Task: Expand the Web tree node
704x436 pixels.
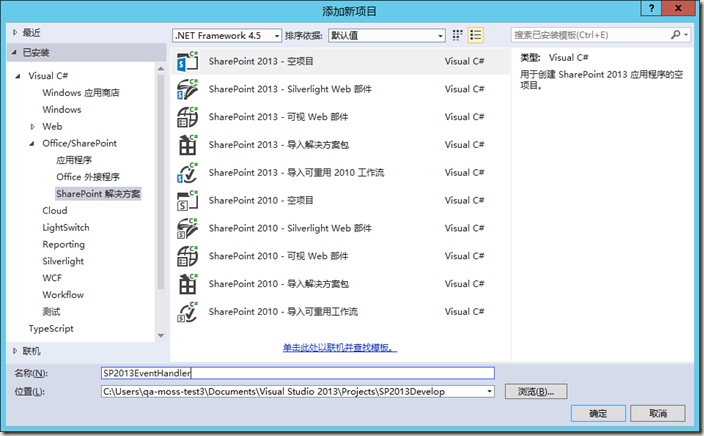Action: [x=32, y=127]
